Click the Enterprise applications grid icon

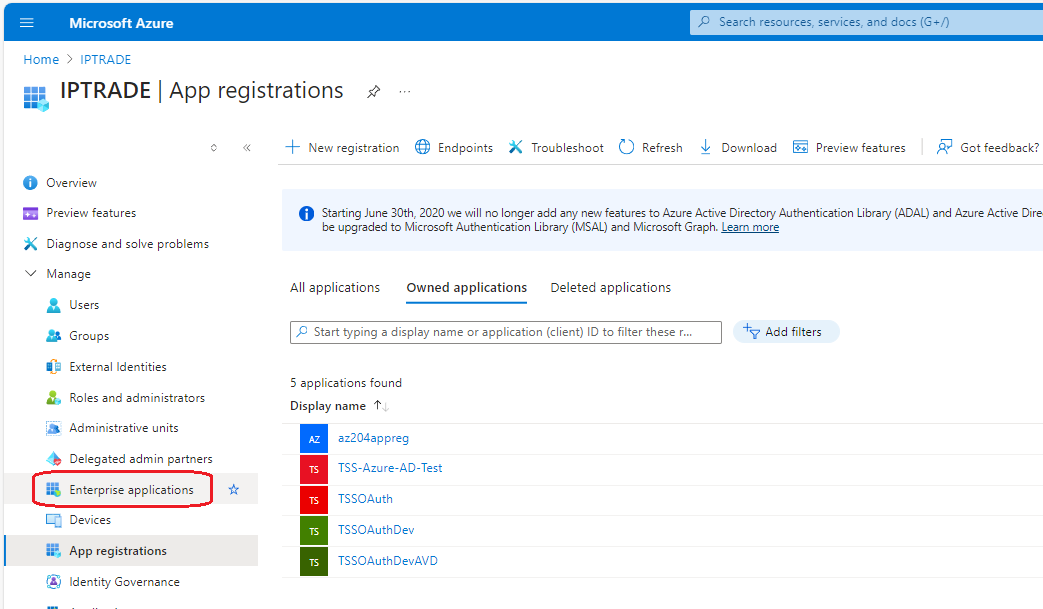pyautogui.click(x=54, y=490)
